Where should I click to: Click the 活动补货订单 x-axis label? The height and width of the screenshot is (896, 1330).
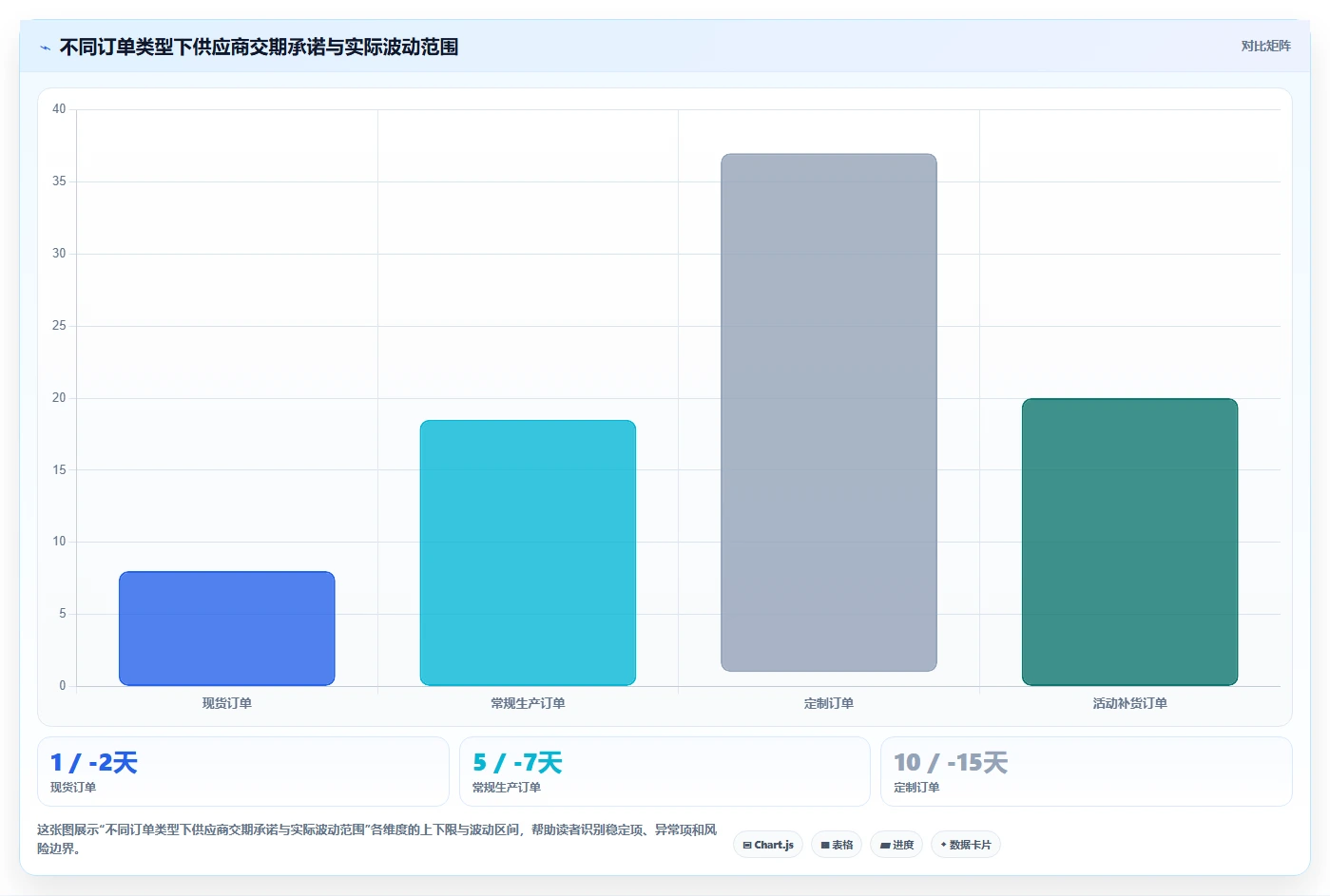point(1129,703)
